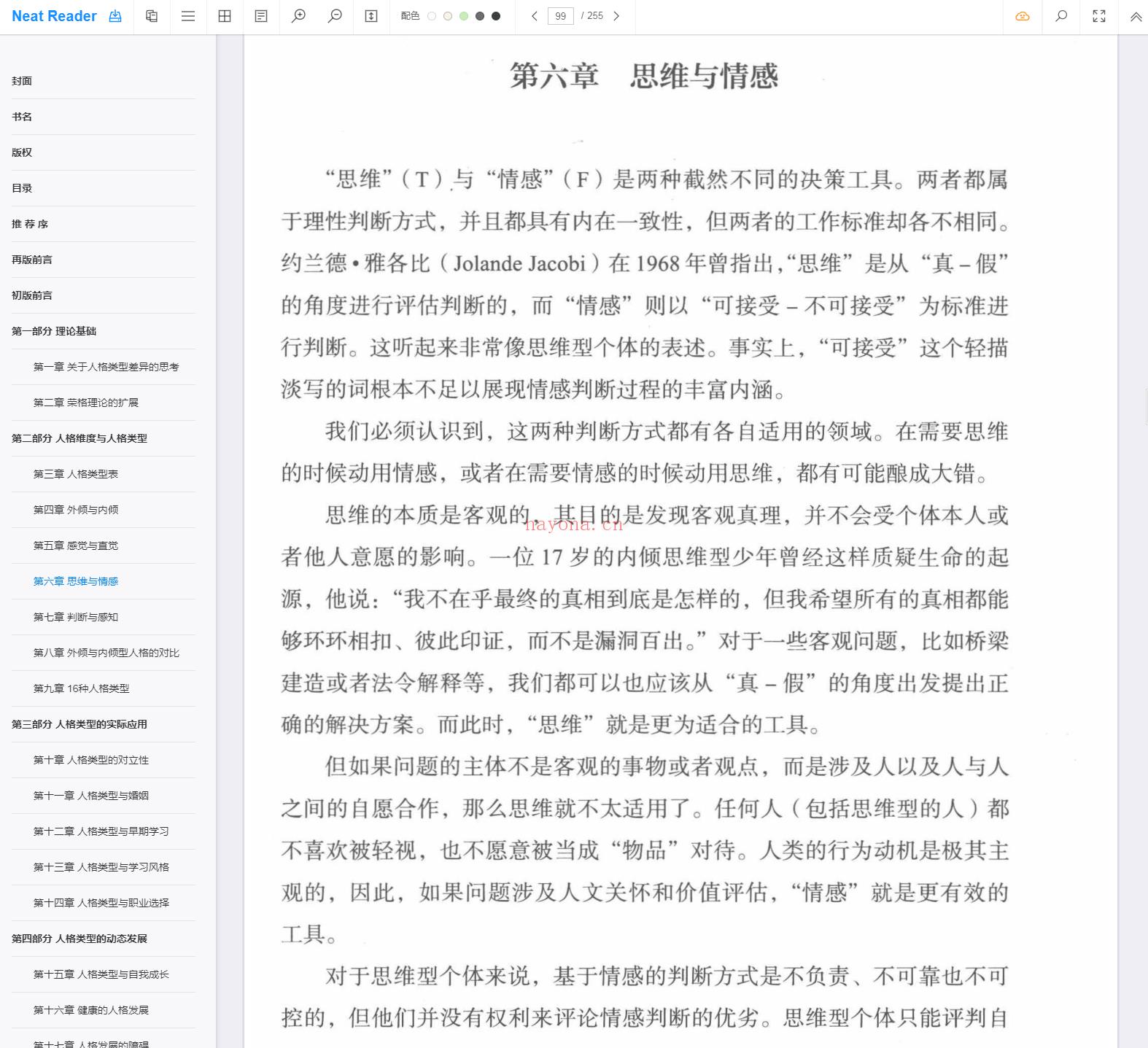
Task: Go to next page arrow
Action: (616, 16)
